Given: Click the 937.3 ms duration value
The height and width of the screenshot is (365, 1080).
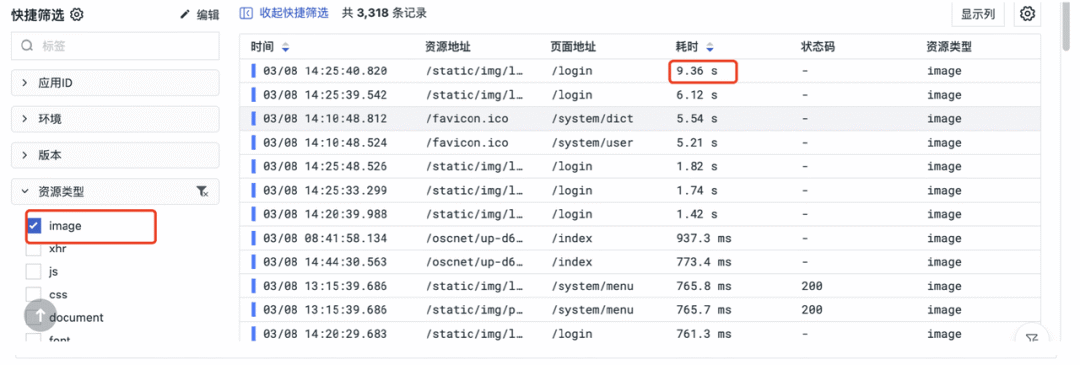Looking at the screenshot, I should (x=705, y=238).
